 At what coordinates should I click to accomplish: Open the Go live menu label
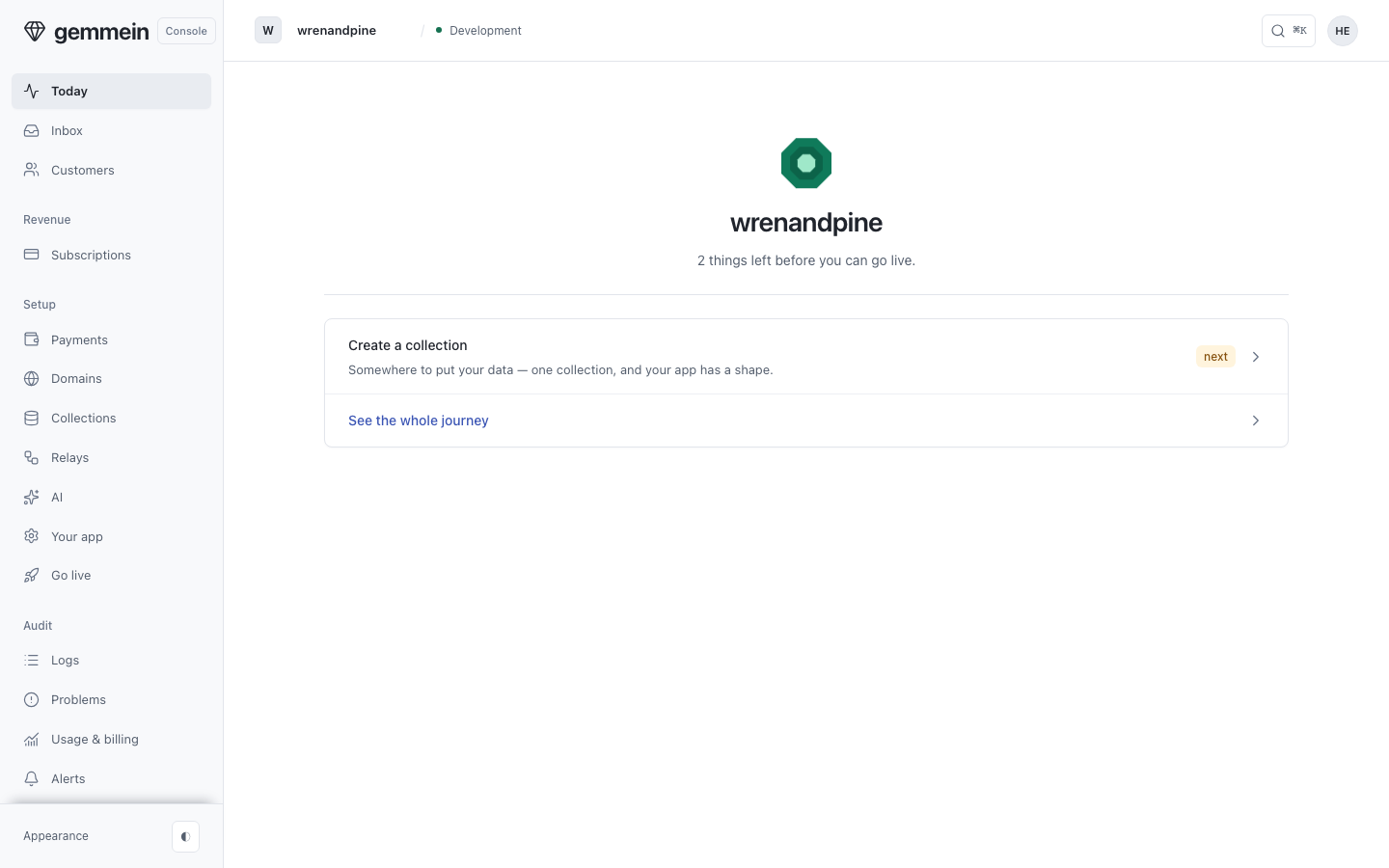71,576
